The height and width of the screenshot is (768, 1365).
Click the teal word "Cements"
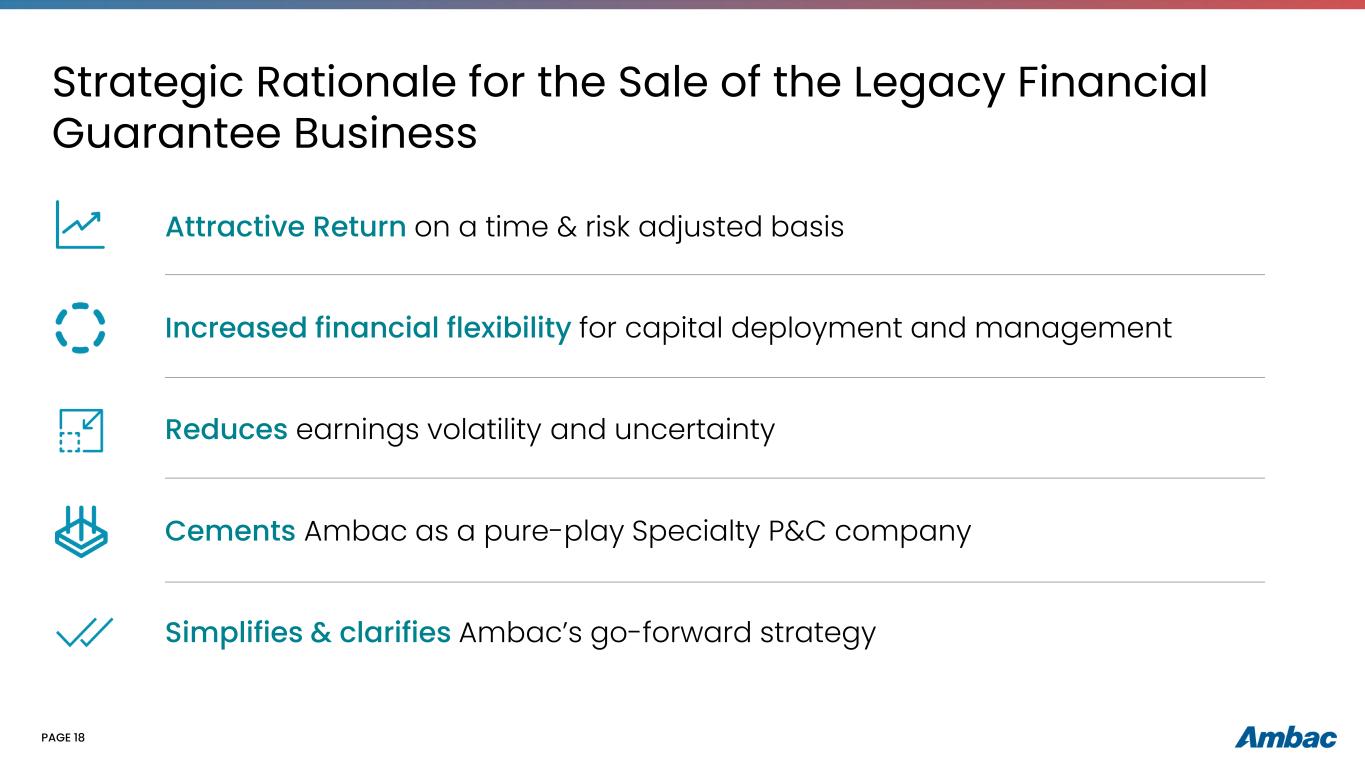230,531
